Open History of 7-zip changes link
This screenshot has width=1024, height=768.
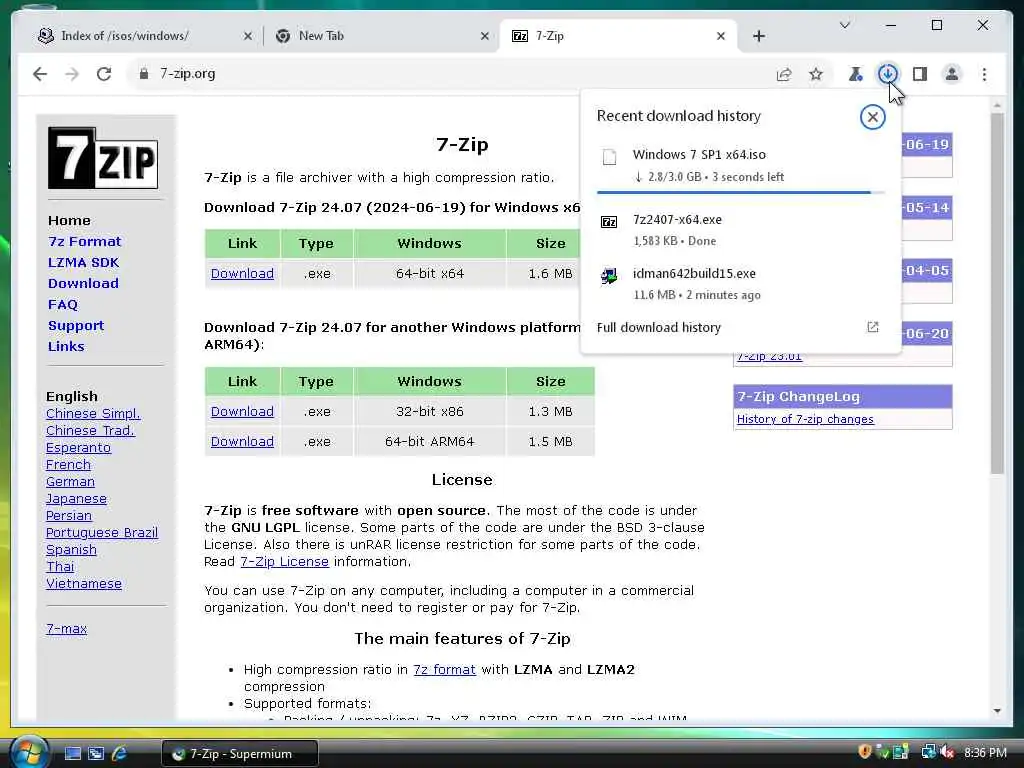(805, 419)
